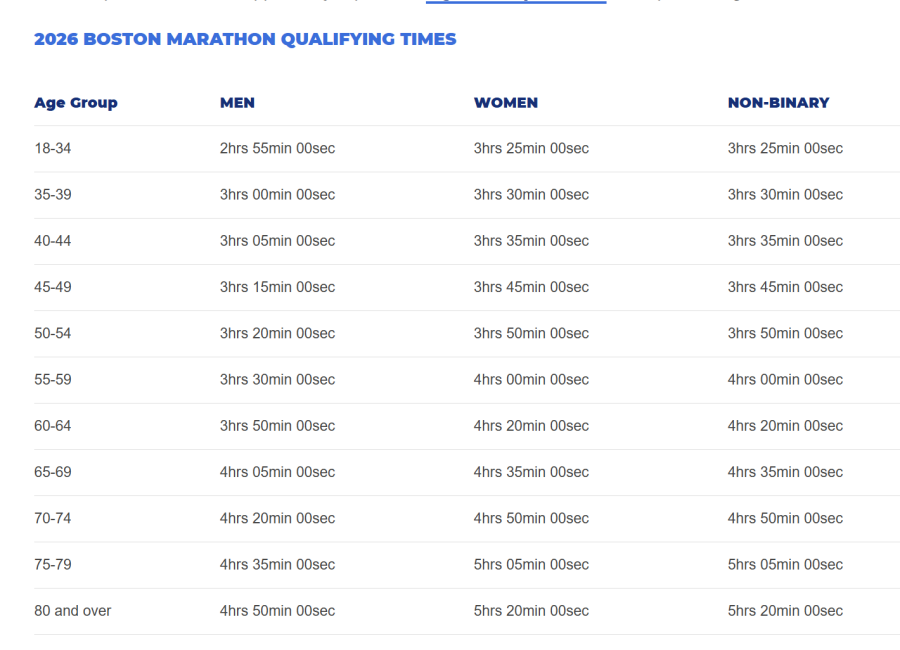Screen dimensions: 900x650
Task: Select the 18-34 age group row label
Action: coord(53,148)
